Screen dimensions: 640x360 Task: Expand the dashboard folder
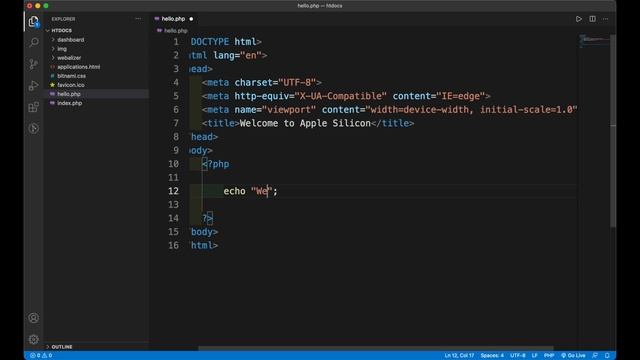pos(70,40)
